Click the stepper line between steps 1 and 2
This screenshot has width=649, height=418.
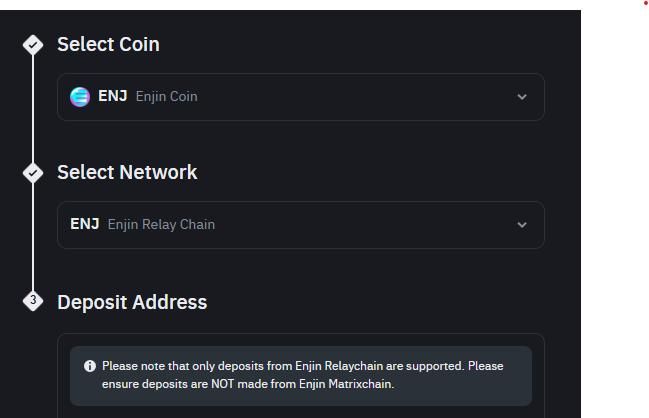click(33, 110)
